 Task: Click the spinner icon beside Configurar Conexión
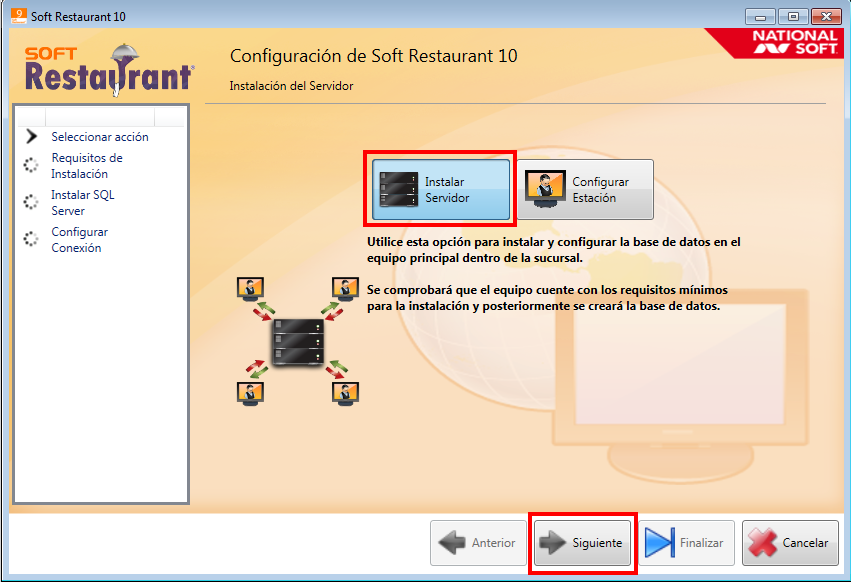pyautogui.click(x=31, y=239)
